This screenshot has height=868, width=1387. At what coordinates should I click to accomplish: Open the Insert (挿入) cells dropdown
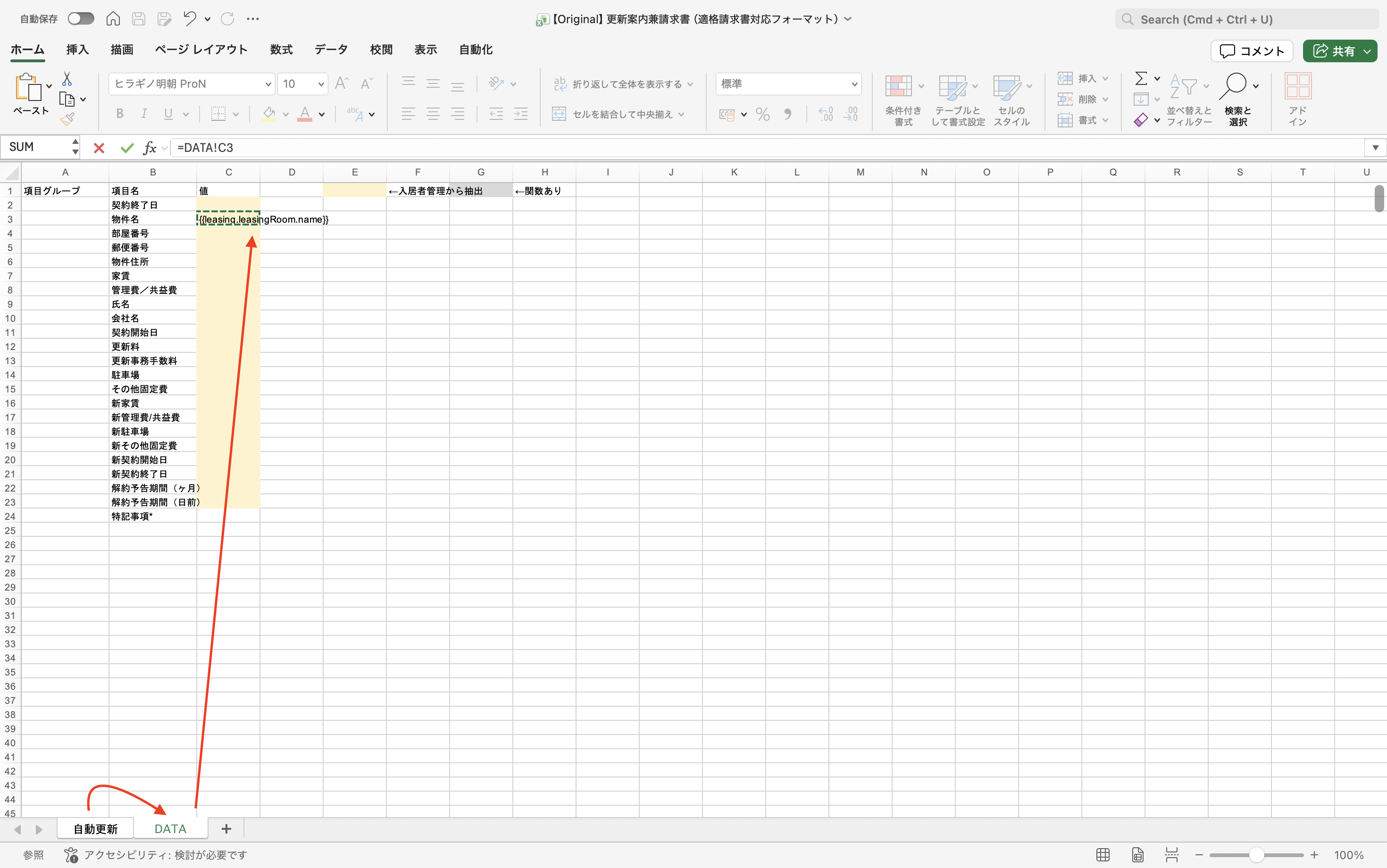1083,79
